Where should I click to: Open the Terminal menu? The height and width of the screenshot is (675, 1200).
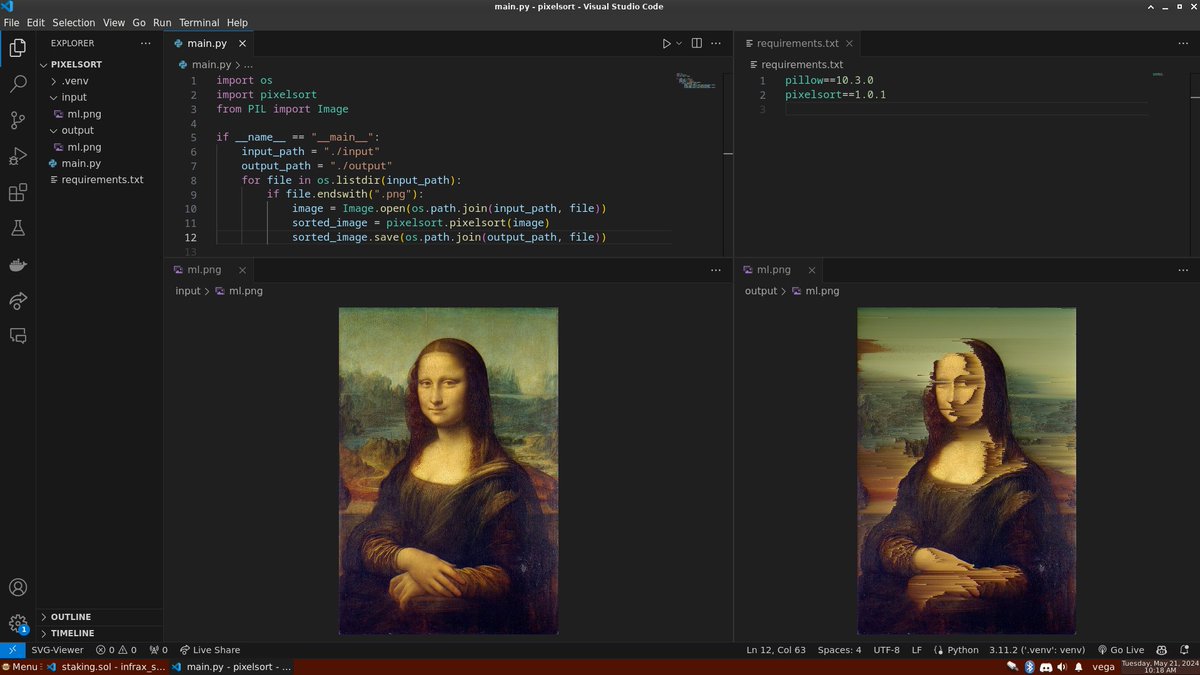coord(199,22)
